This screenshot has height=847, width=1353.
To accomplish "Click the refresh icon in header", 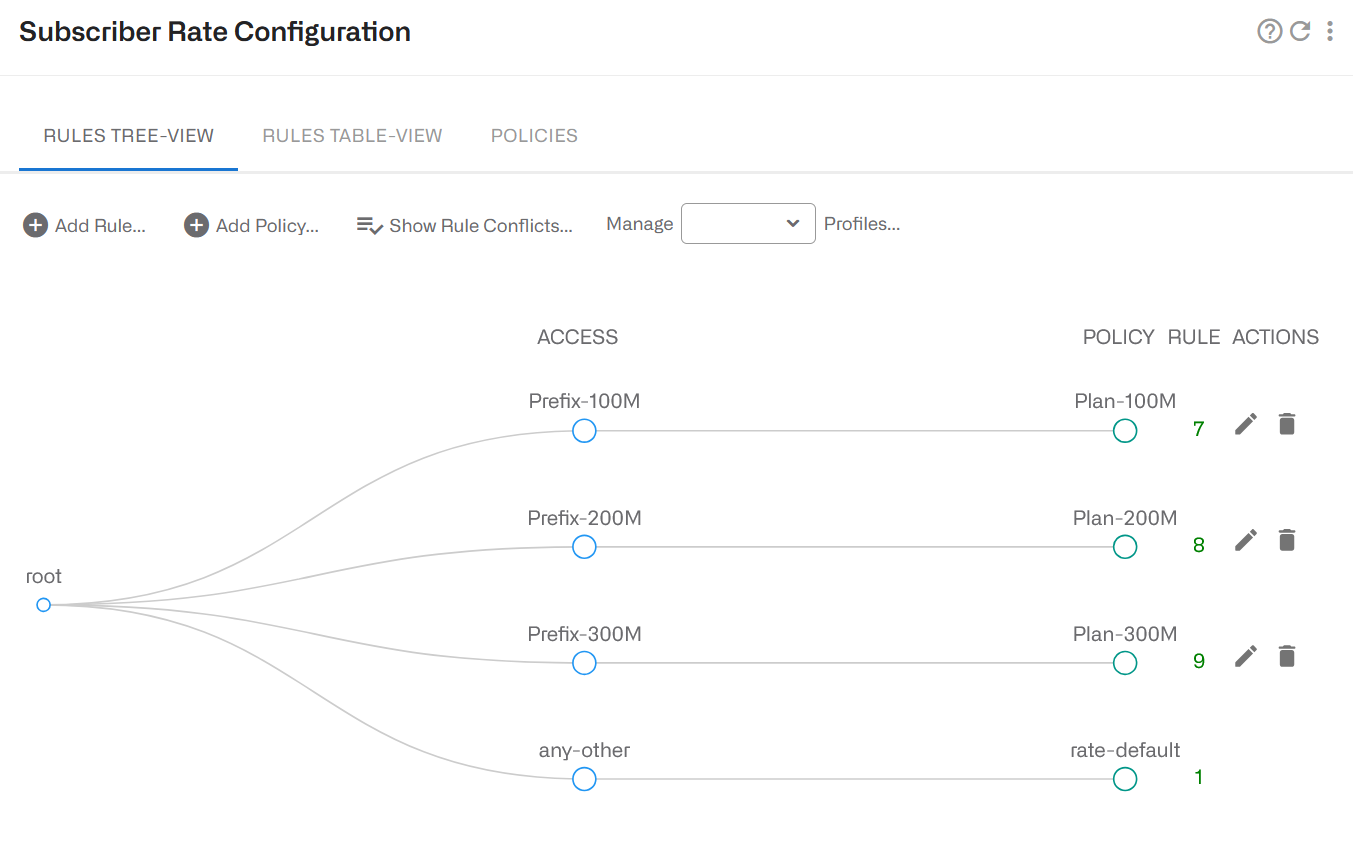I will [1300, 32].
